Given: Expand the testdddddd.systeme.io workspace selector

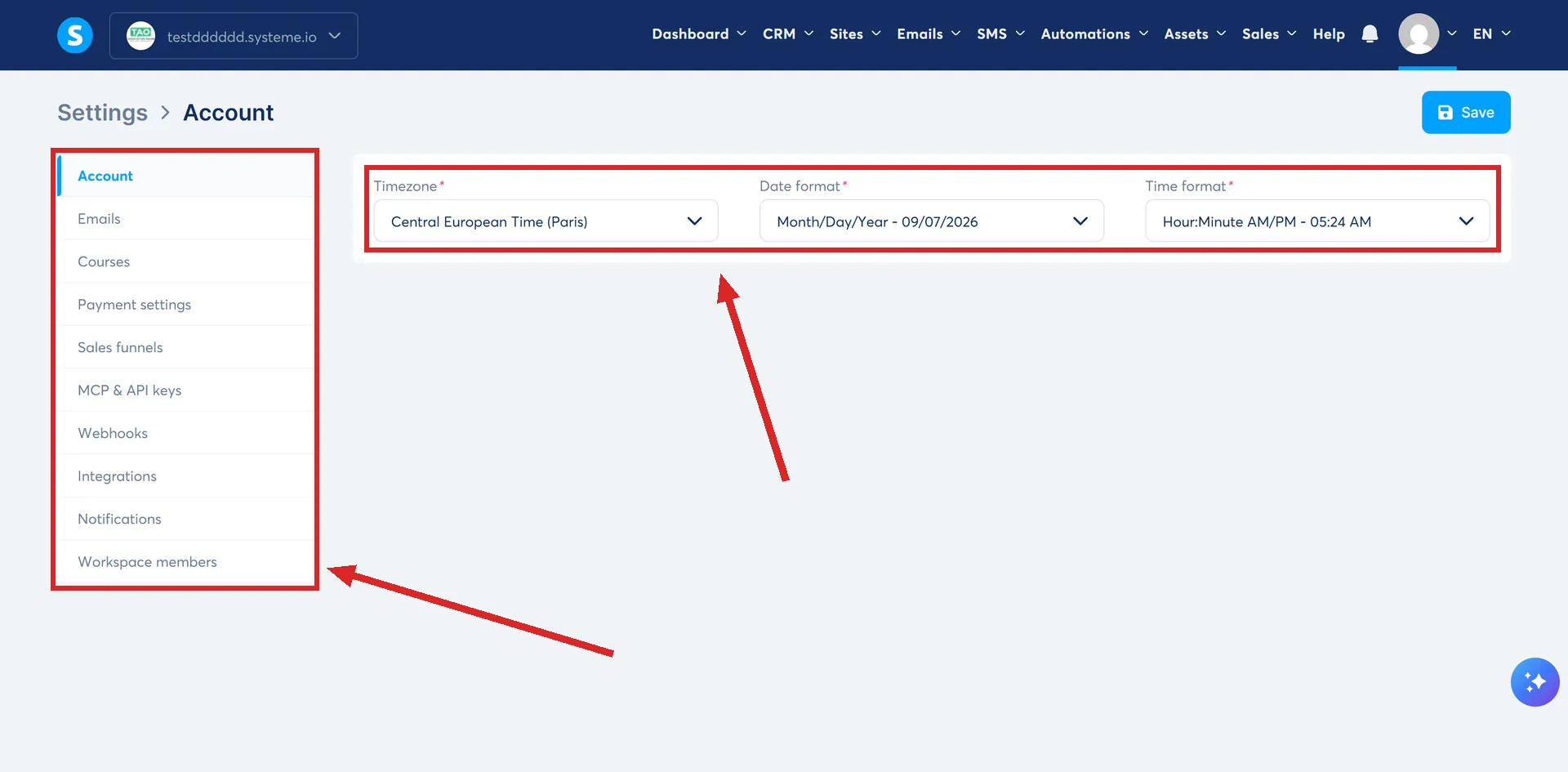Looking at the screenshot, I should 234,36.
